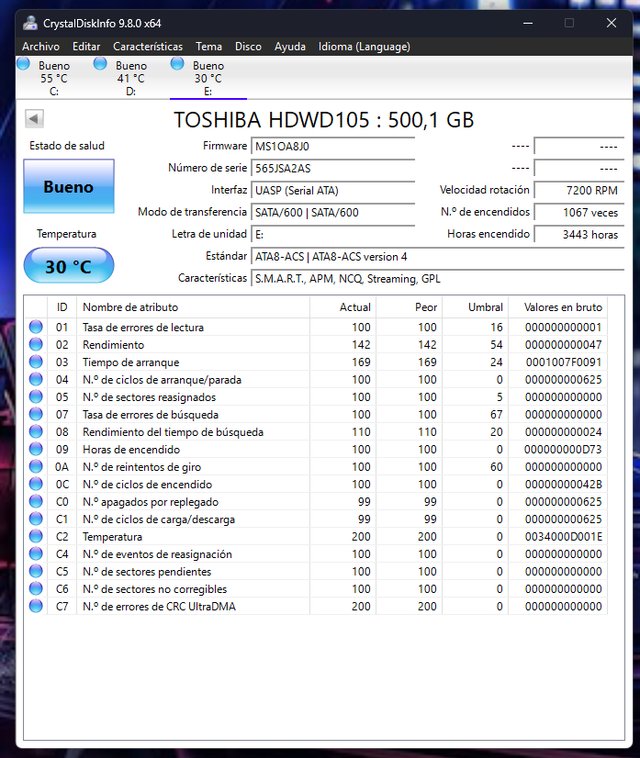Click the TOSHIBA HDWD105 : 500,1 GB title
640x758 pixels.
point(324,120)
